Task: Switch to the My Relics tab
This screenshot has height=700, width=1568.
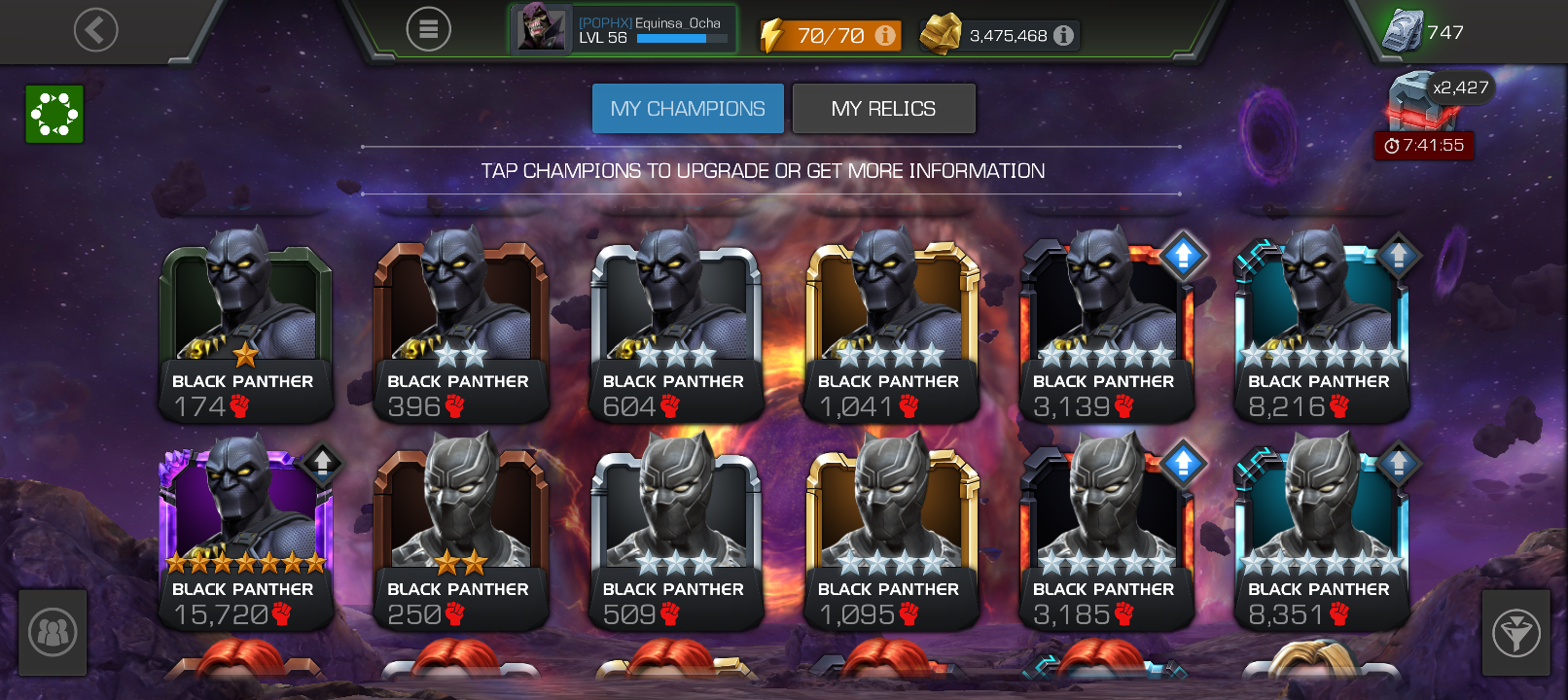Action: 883,108
